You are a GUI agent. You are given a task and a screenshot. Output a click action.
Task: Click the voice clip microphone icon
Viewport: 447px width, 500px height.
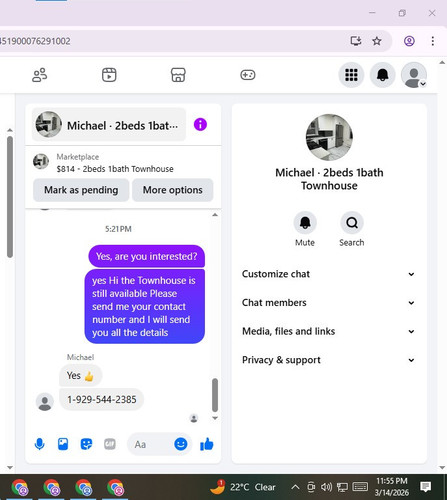[x=40, y=444]
